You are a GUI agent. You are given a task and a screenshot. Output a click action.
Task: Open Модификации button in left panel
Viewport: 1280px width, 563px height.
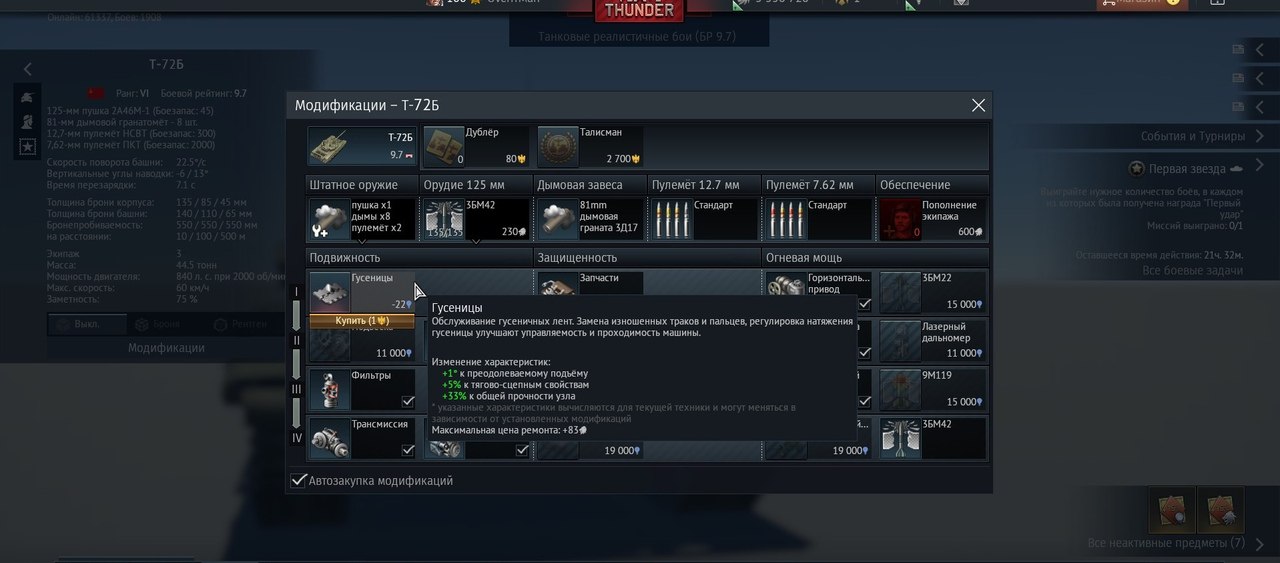click(166, 348)
